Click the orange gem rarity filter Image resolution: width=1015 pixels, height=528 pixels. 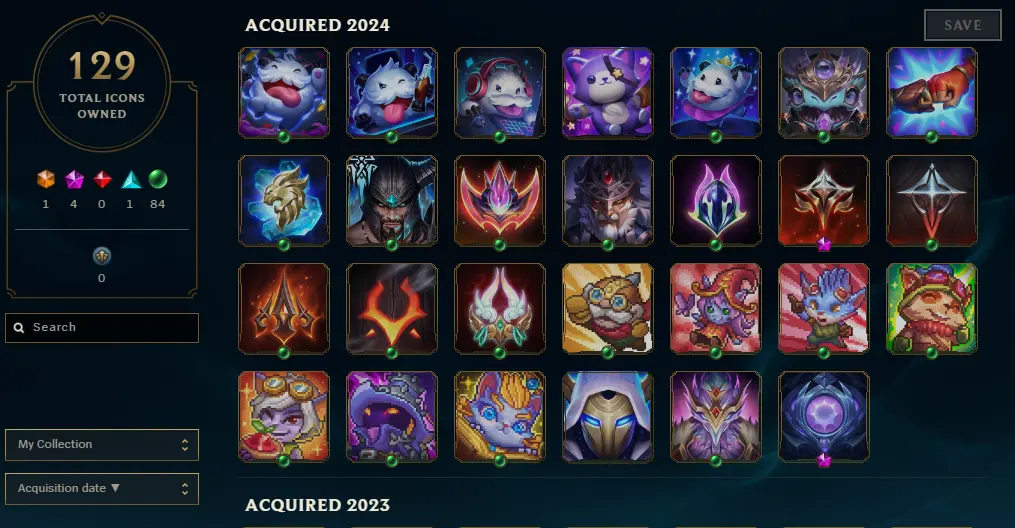46,179
